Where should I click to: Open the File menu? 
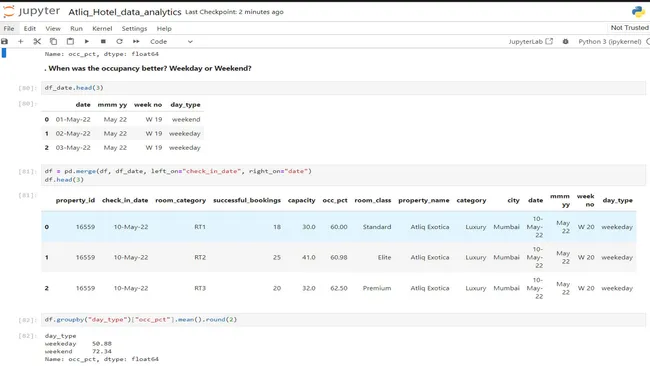pyautogui.click(x=9, y=29)
